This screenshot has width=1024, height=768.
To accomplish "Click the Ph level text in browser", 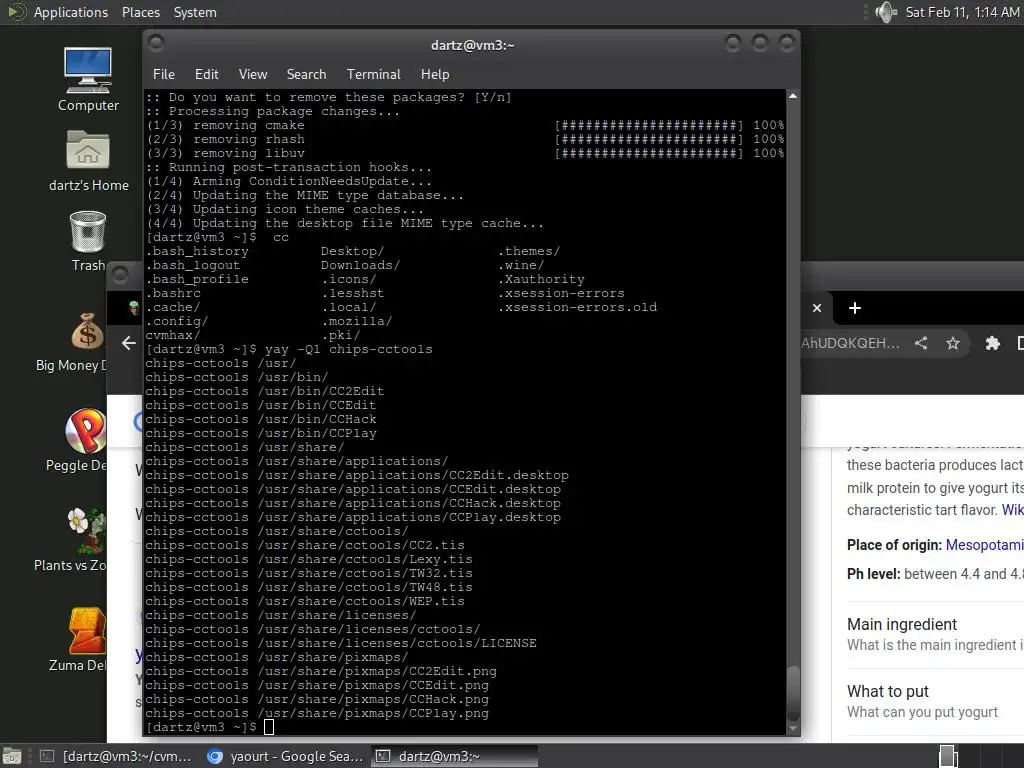I will [x=935, y=574].
